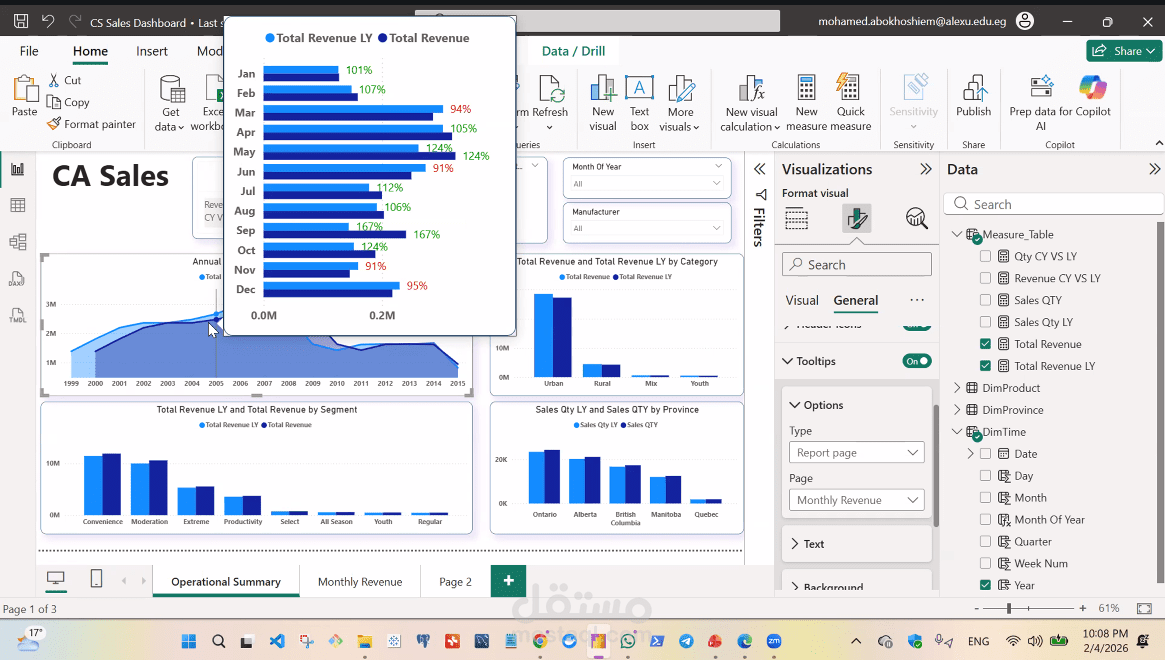Check the Revenue CY VS LY field

pos(985,278)
